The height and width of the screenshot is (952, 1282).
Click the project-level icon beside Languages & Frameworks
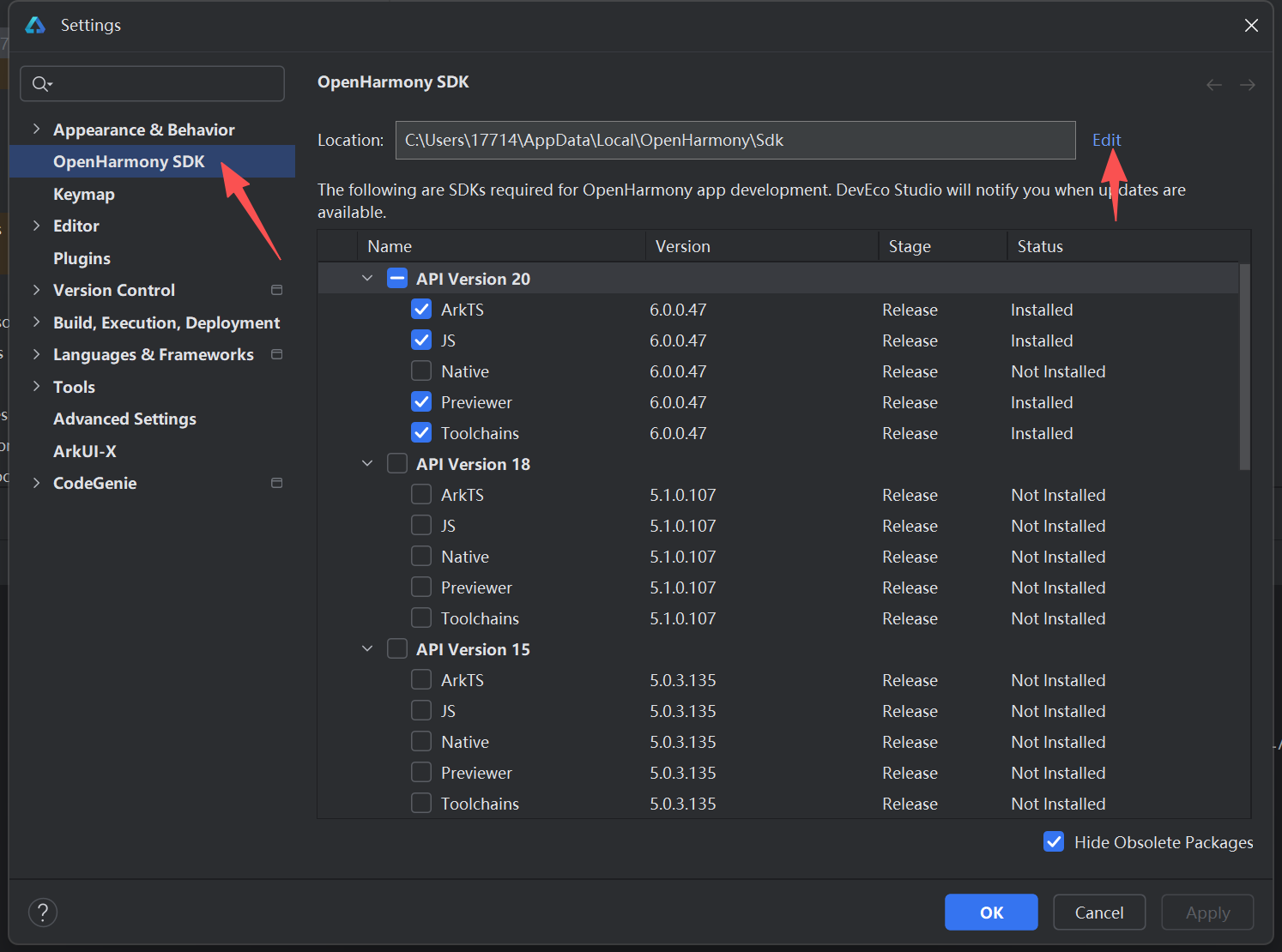tap(276, 354)
